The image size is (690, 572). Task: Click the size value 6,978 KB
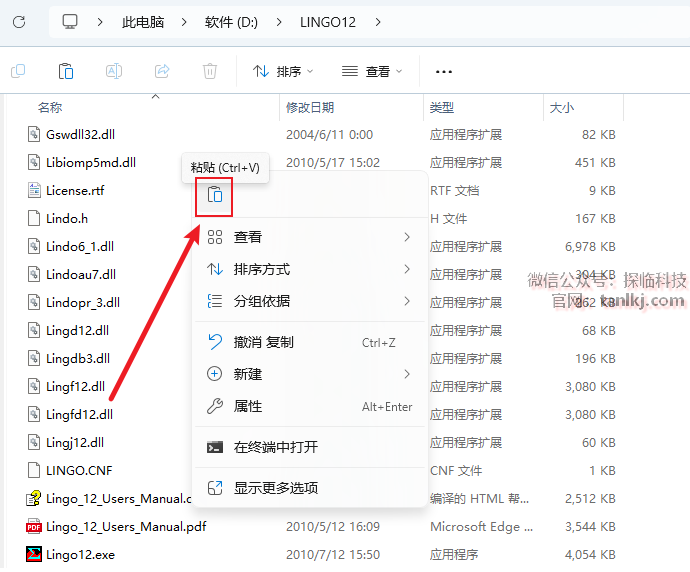pos(590,247)
